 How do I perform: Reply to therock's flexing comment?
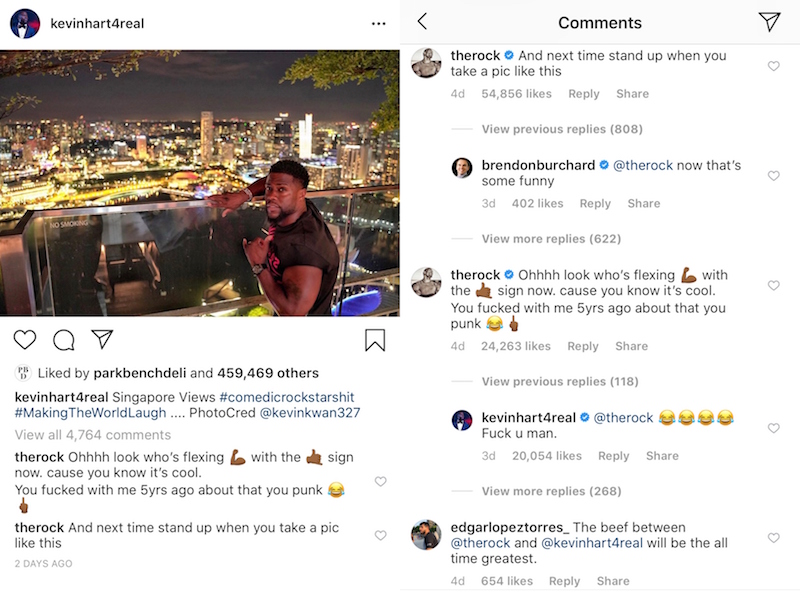tap(583, 346)
